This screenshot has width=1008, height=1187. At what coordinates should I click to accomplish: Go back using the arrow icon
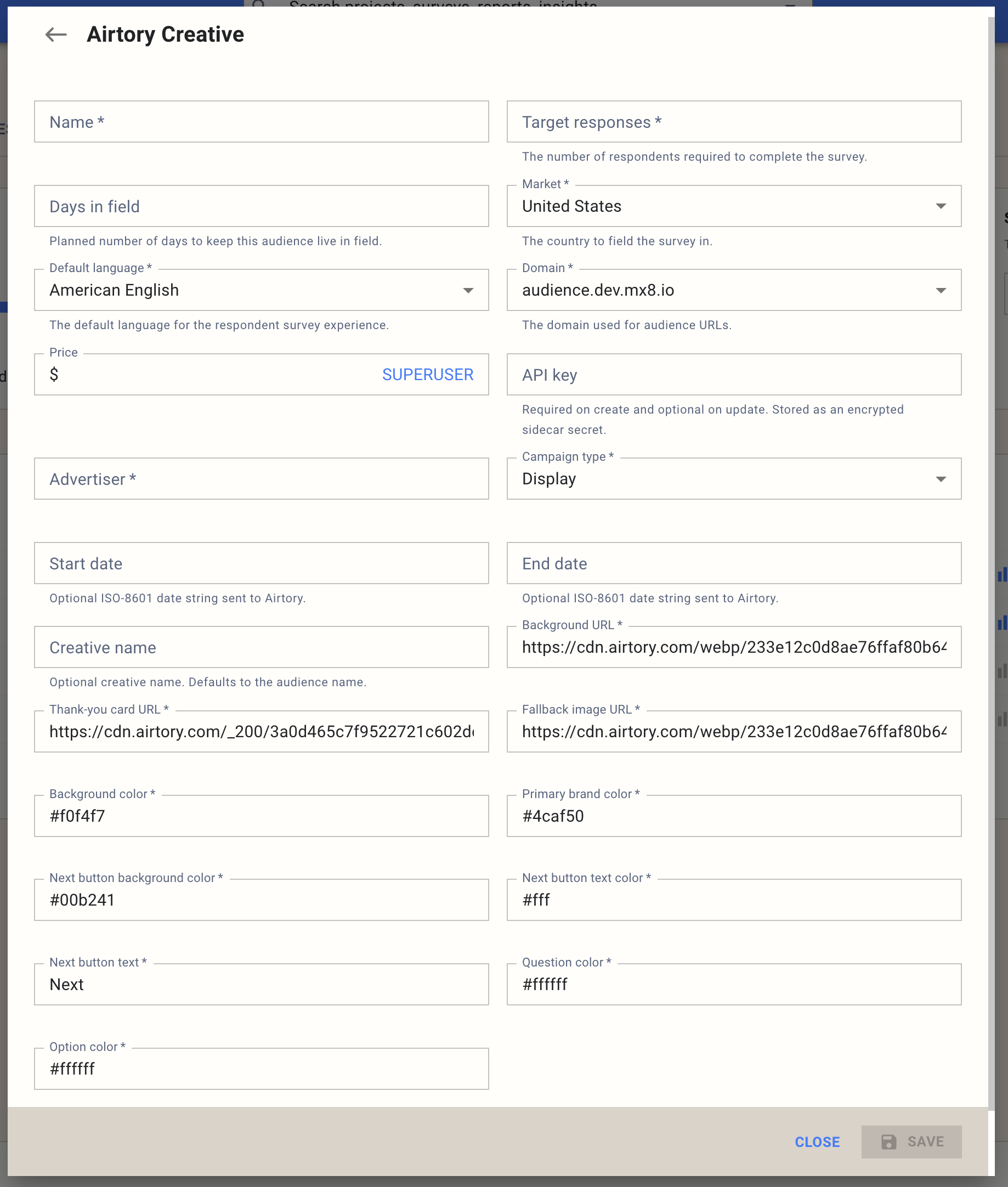pos(56,35)
